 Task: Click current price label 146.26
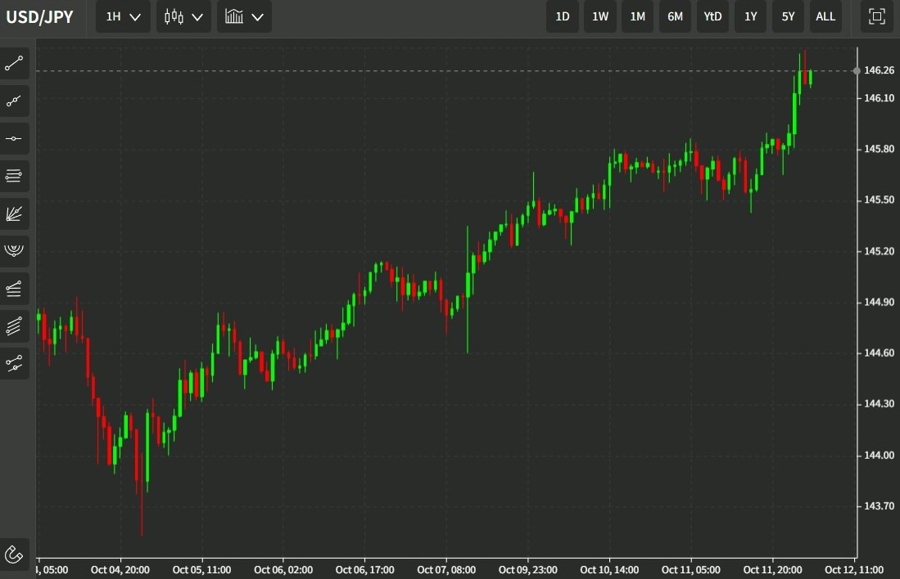point(879,70)
